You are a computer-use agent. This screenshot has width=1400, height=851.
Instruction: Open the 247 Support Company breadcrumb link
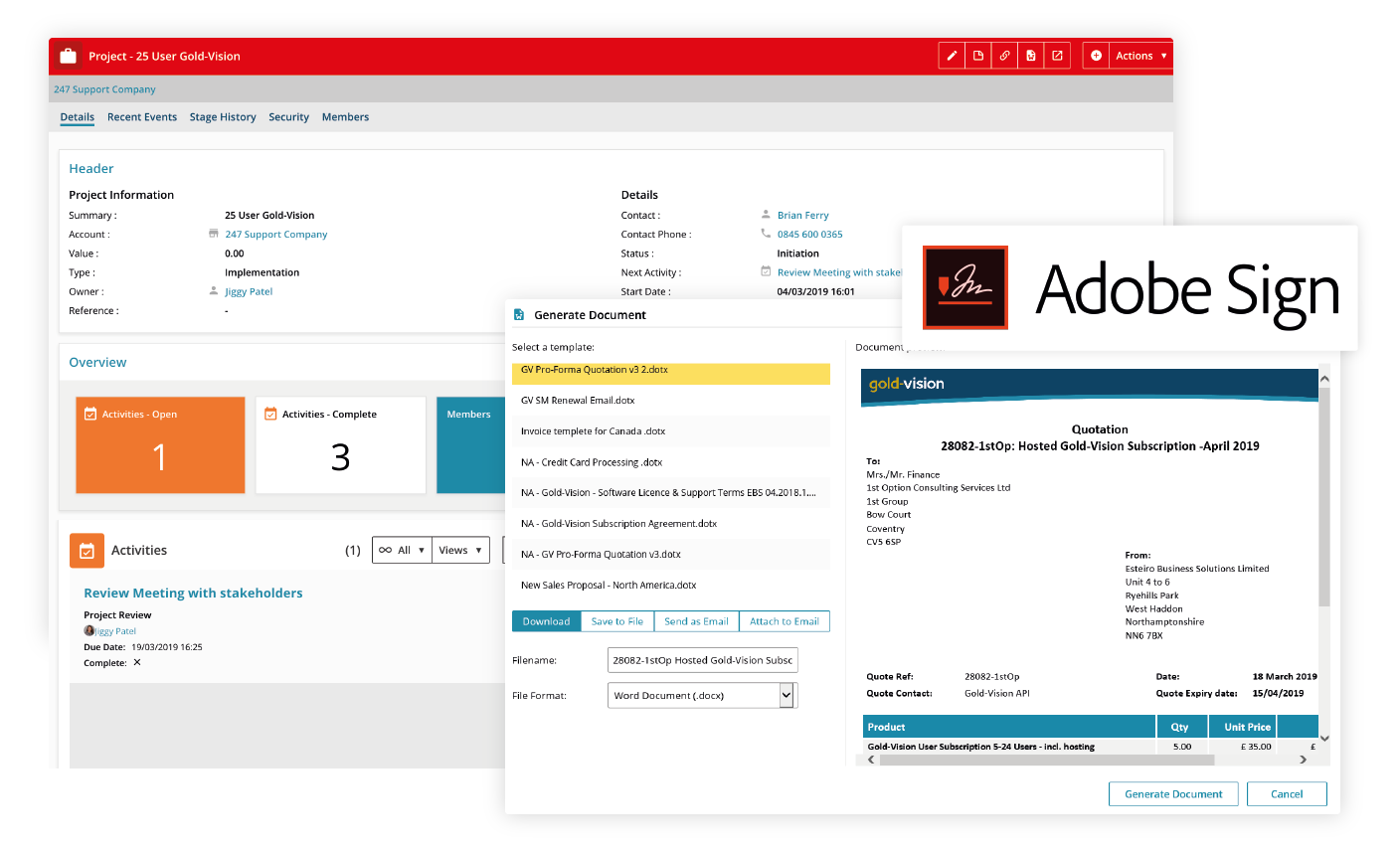(104, 88)
